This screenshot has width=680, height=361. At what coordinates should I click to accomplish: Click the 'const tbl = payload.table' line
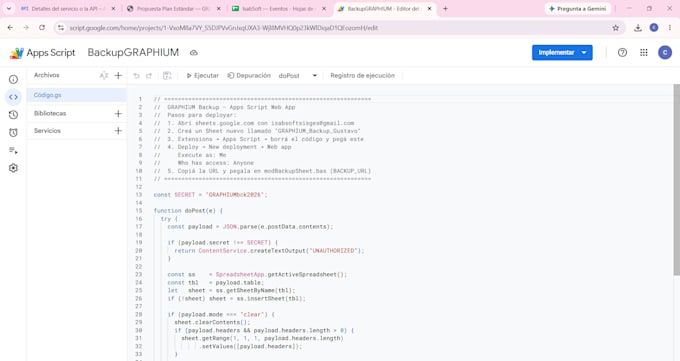(x=216, y=282)
